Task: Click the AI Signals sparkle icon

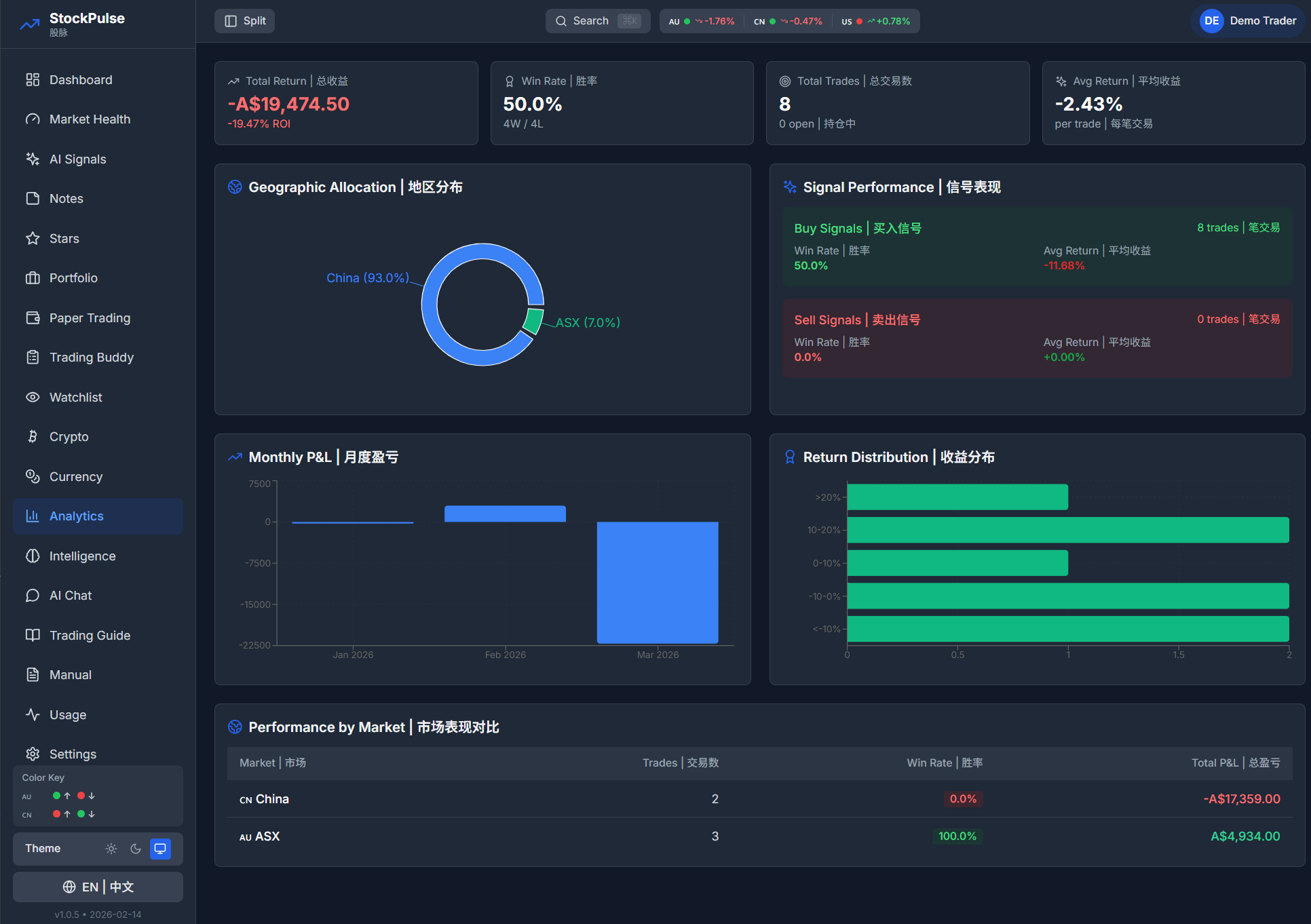Action: pos(33,159)
